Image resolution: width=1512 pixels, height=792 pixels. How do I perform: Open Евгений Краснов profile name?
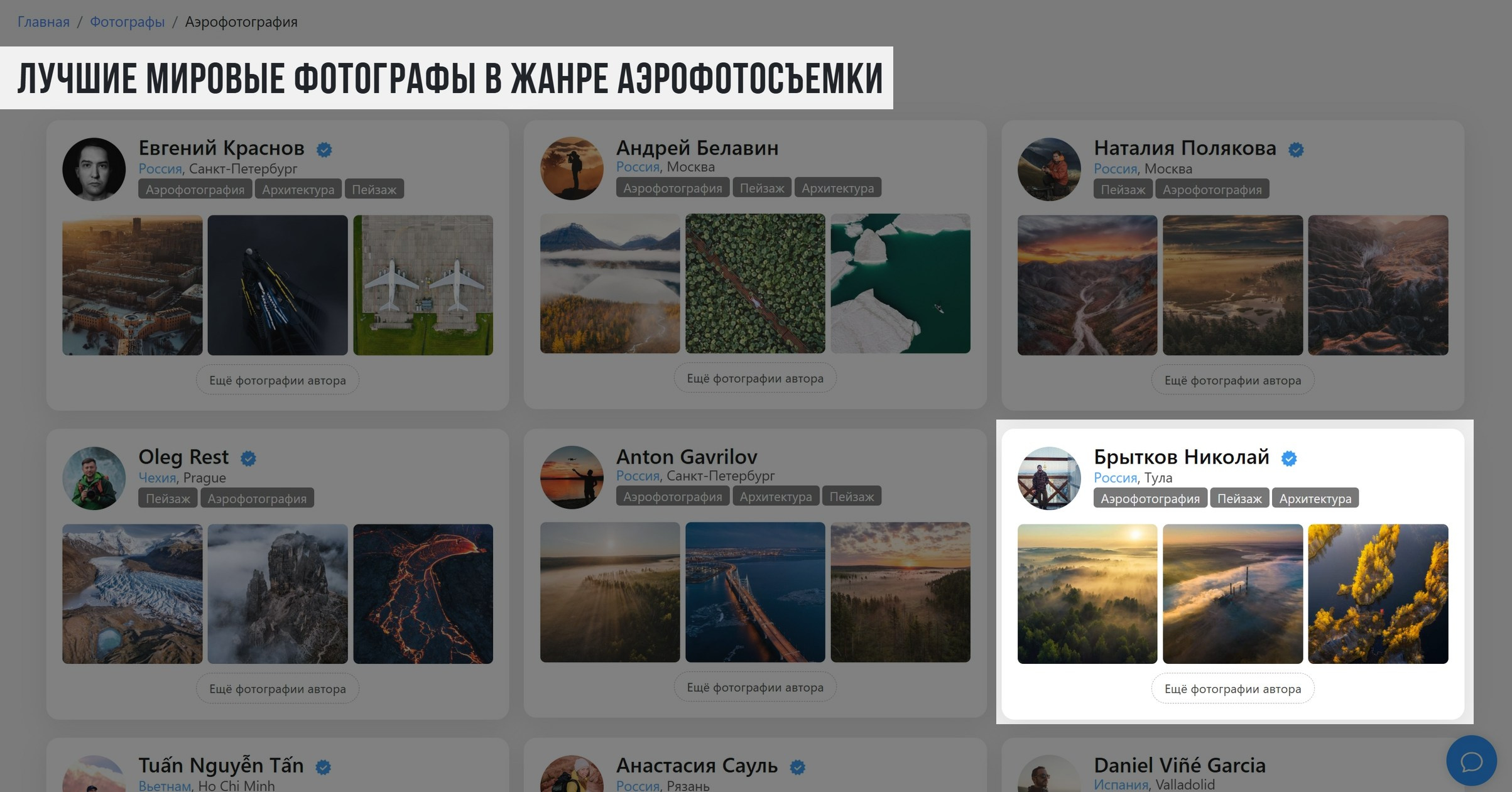click(x=221, y=148)
